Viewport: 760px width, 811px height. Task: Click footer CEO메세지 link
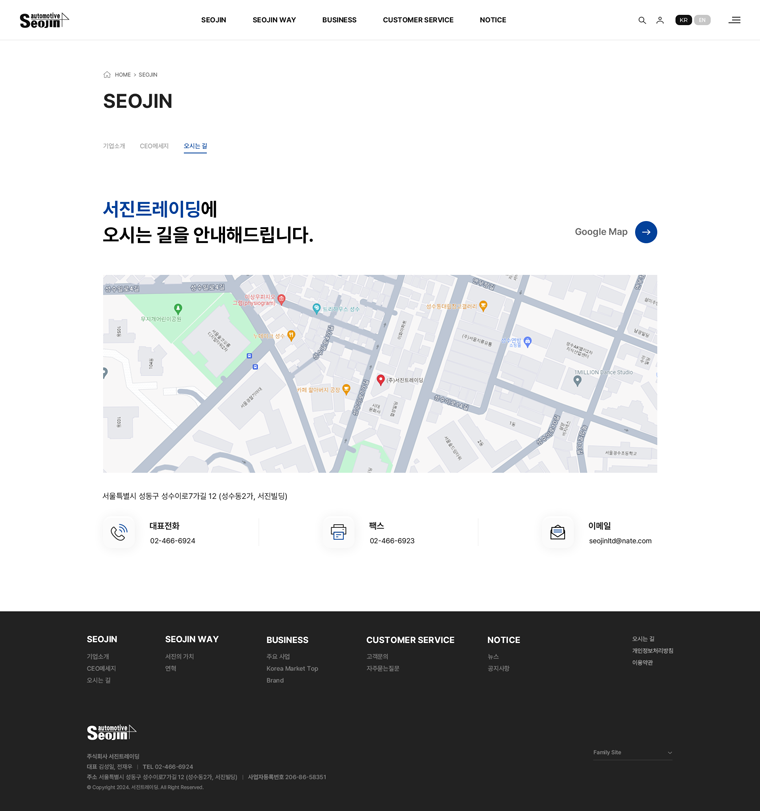(x=101, y=668)
